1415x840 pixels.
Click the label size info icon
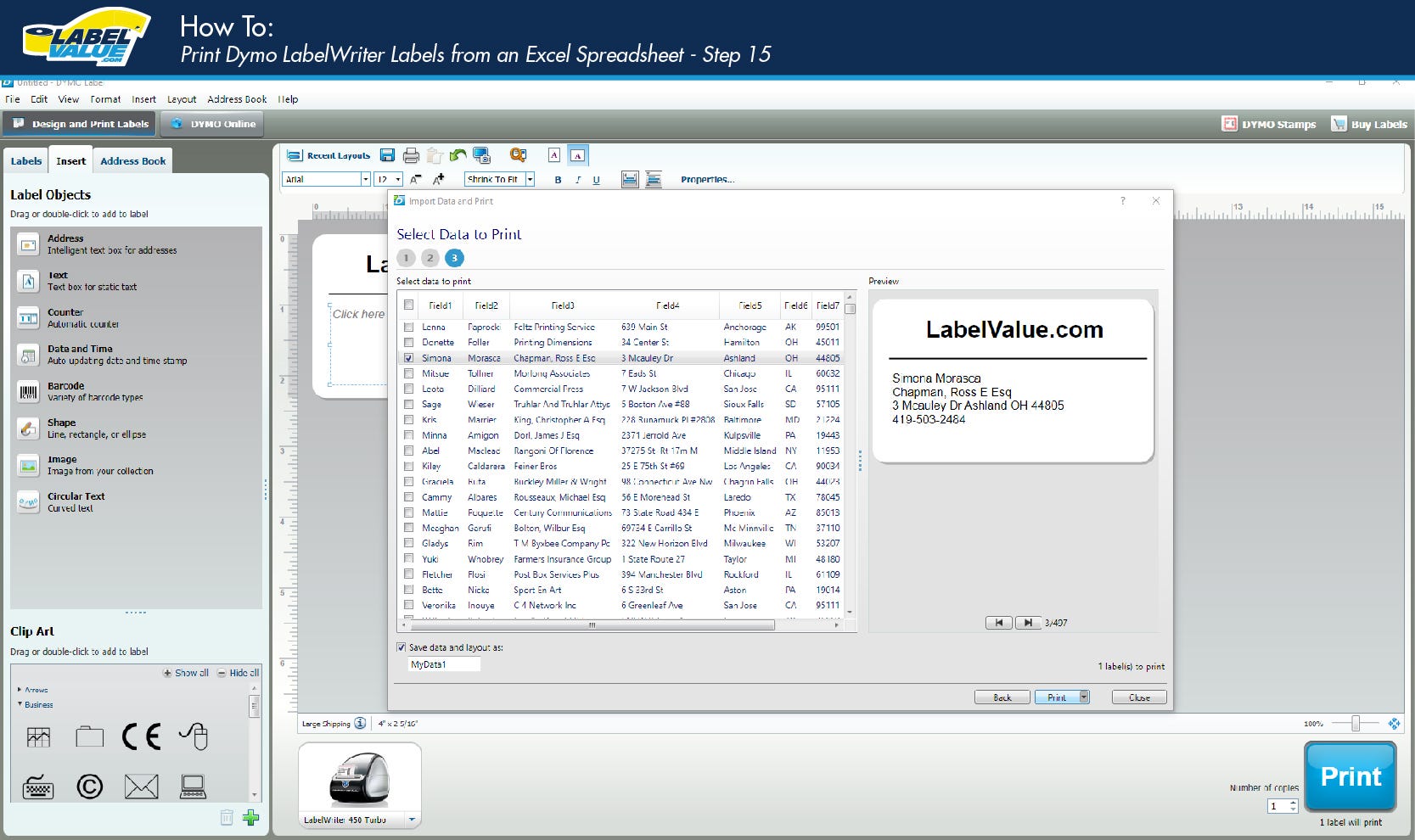(360, 724)
